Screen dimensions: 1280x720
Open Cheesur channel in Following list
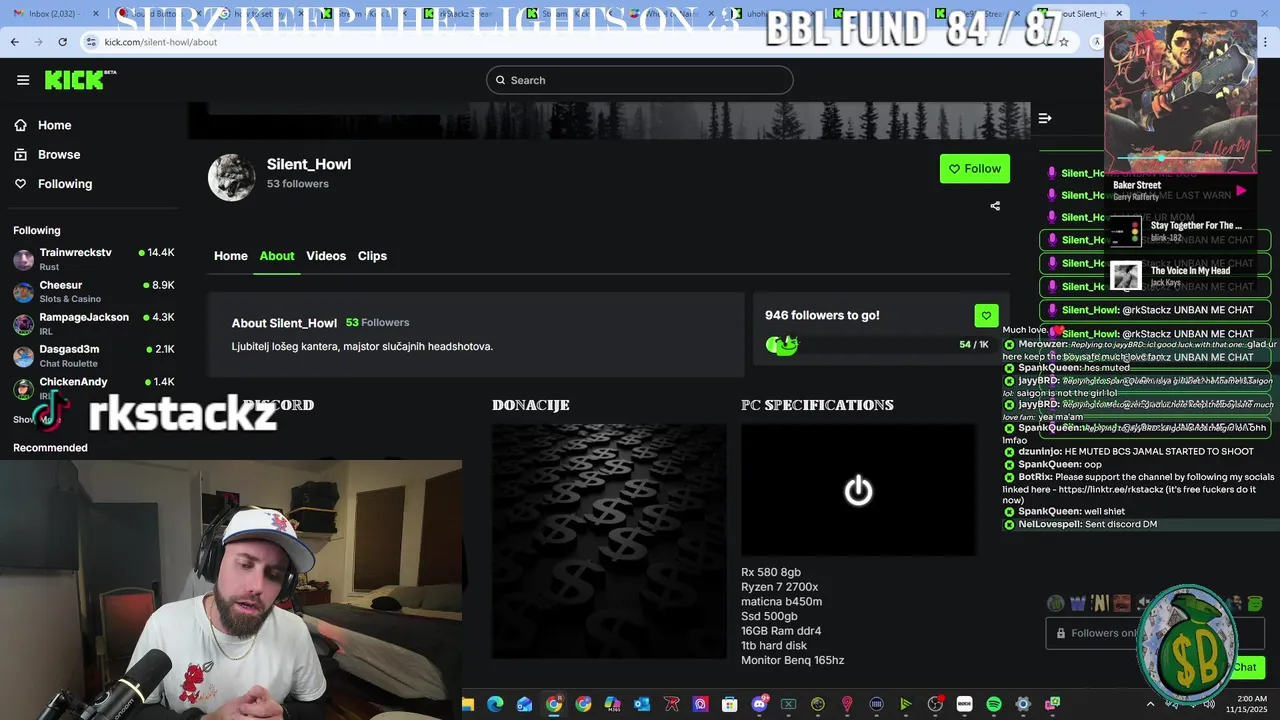point(94,291)
